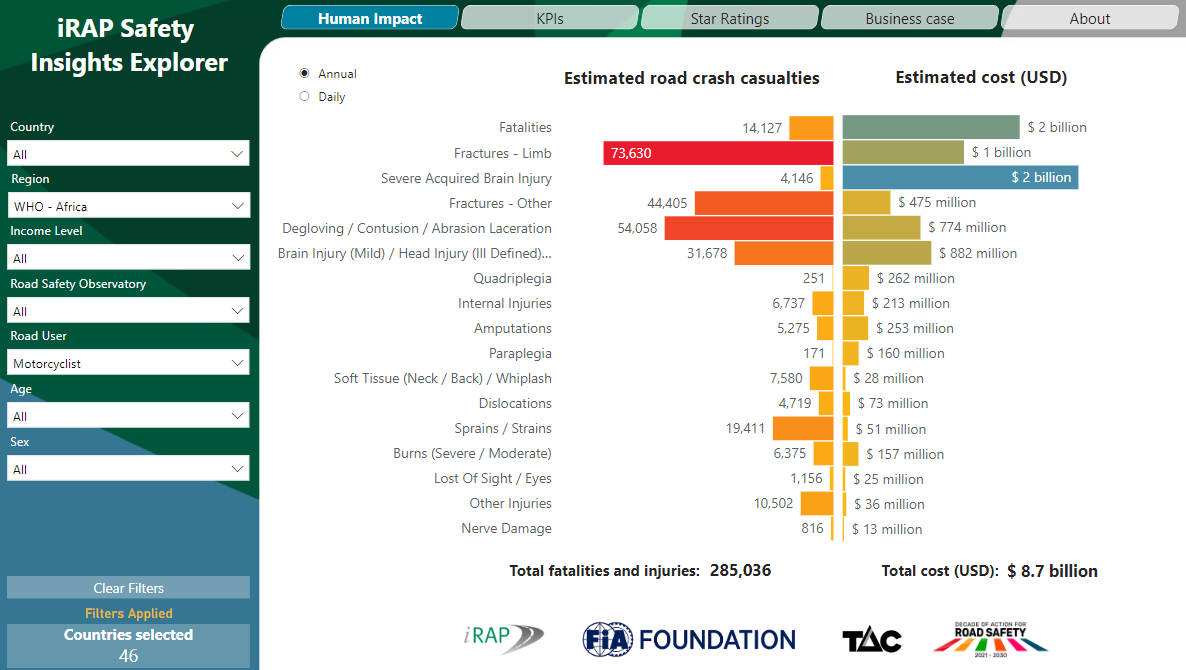Click the Estimated cost (USD) heading
This screenshot has width=1186, height=670.
click(x=981, y=77)
